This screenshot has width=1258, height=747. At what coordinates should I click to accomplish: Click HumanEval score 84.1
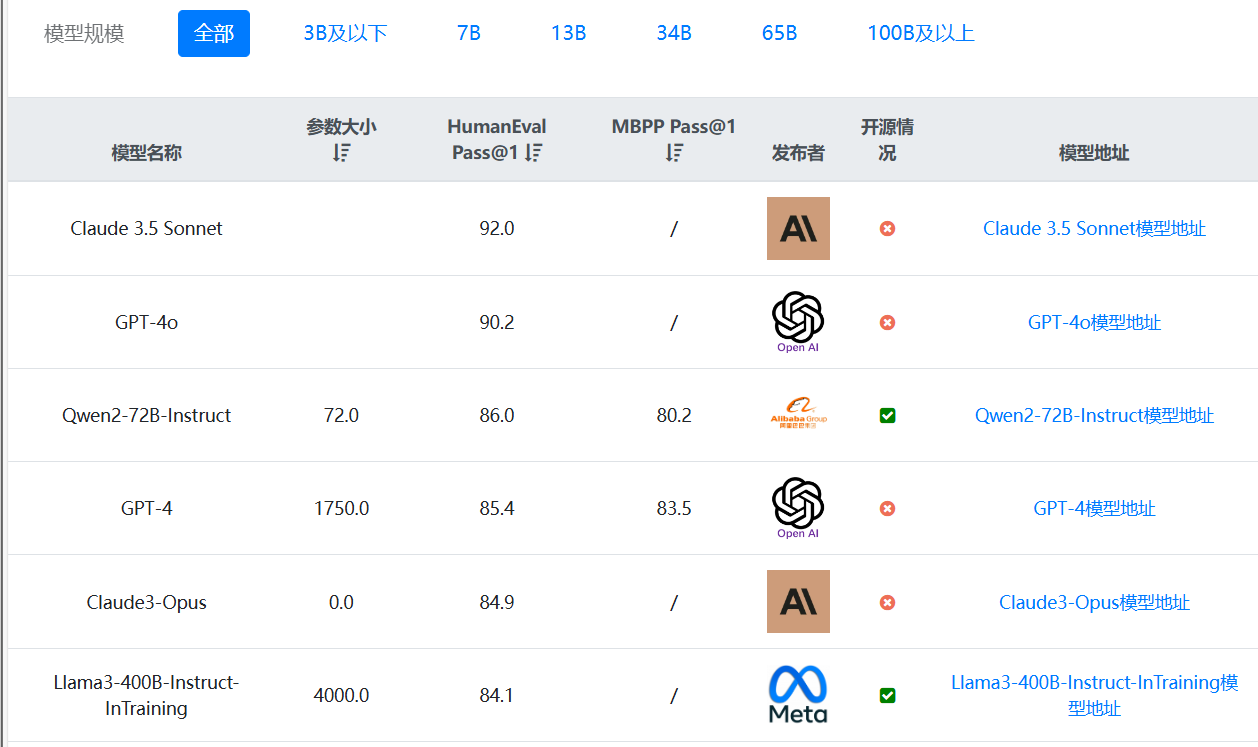(x=497, y=695)
